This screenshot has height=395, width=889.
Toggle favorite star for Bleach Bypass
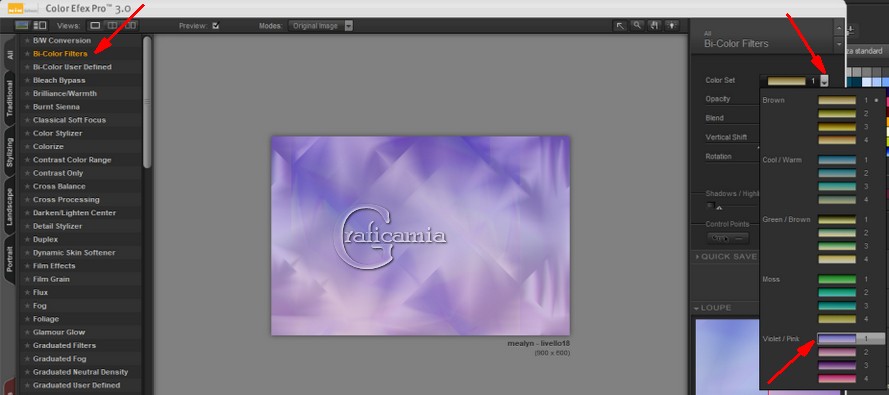pos(27,80)
